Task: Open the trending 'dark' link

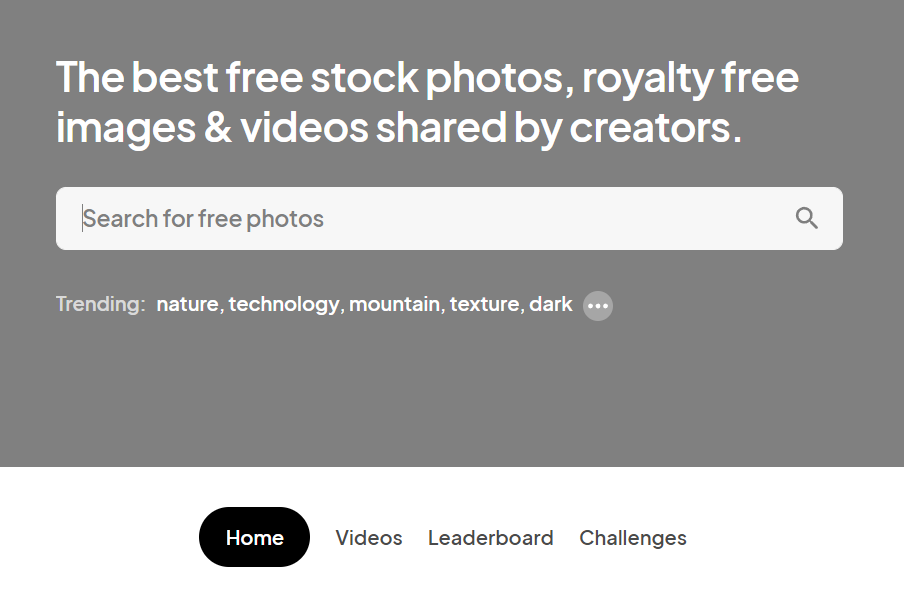Action: click(x=550, y=304)
